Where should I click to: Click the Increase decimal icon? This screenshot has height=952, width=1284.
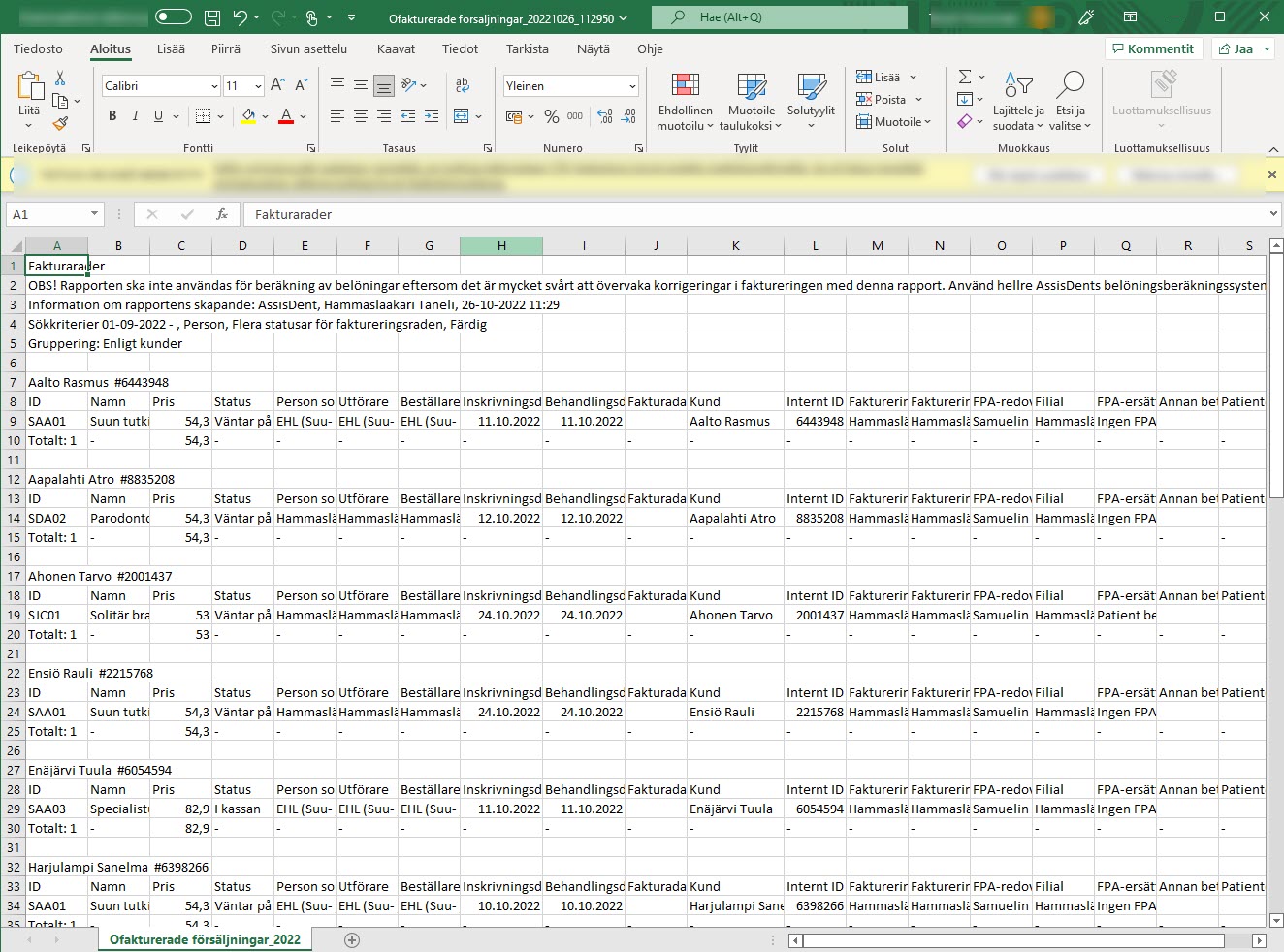pos(605,116)
